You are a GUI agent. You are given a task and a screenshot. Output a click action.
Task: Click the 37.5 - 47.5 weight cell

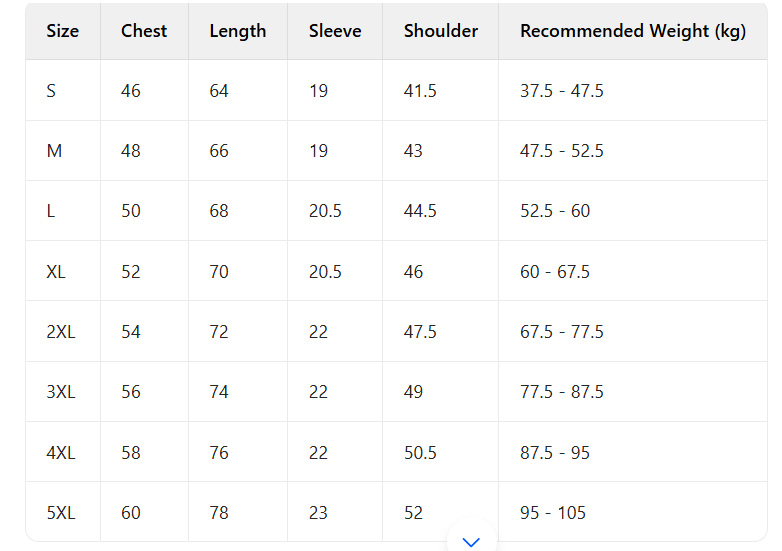[562, 91]
